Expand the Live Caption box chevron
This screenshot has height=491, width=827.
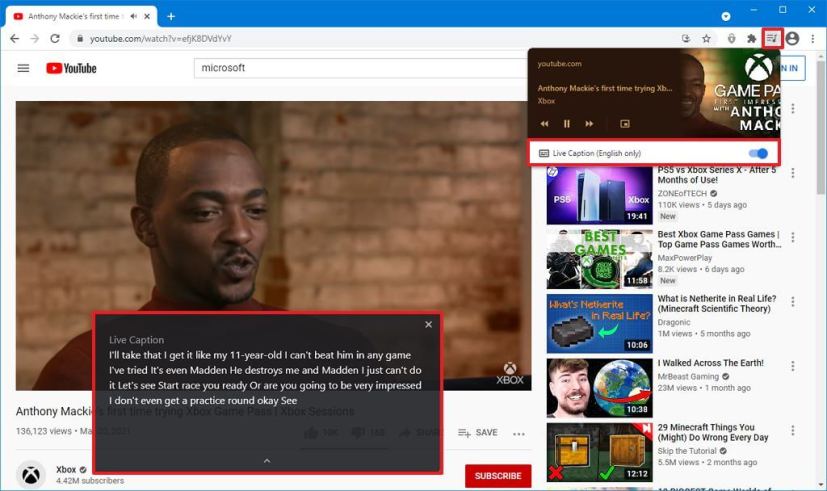tap(267, 461)
